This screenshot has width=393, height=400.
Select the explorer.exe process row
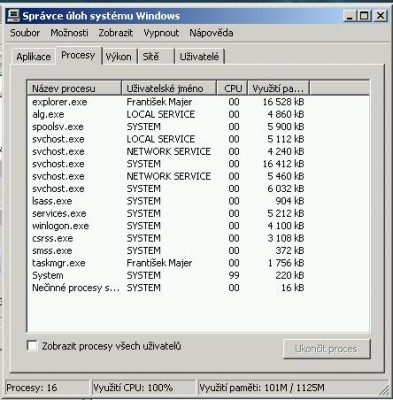198,102
